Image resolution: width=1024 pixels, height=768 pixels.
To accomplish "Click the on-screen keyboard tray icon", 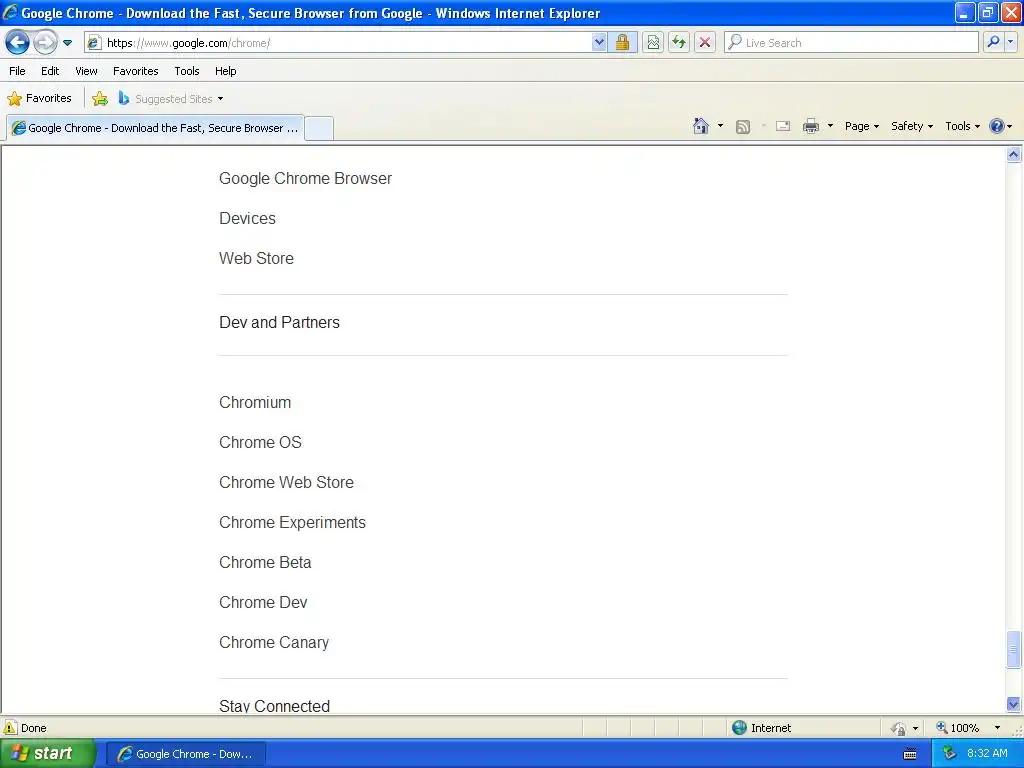I will [910, 754].
